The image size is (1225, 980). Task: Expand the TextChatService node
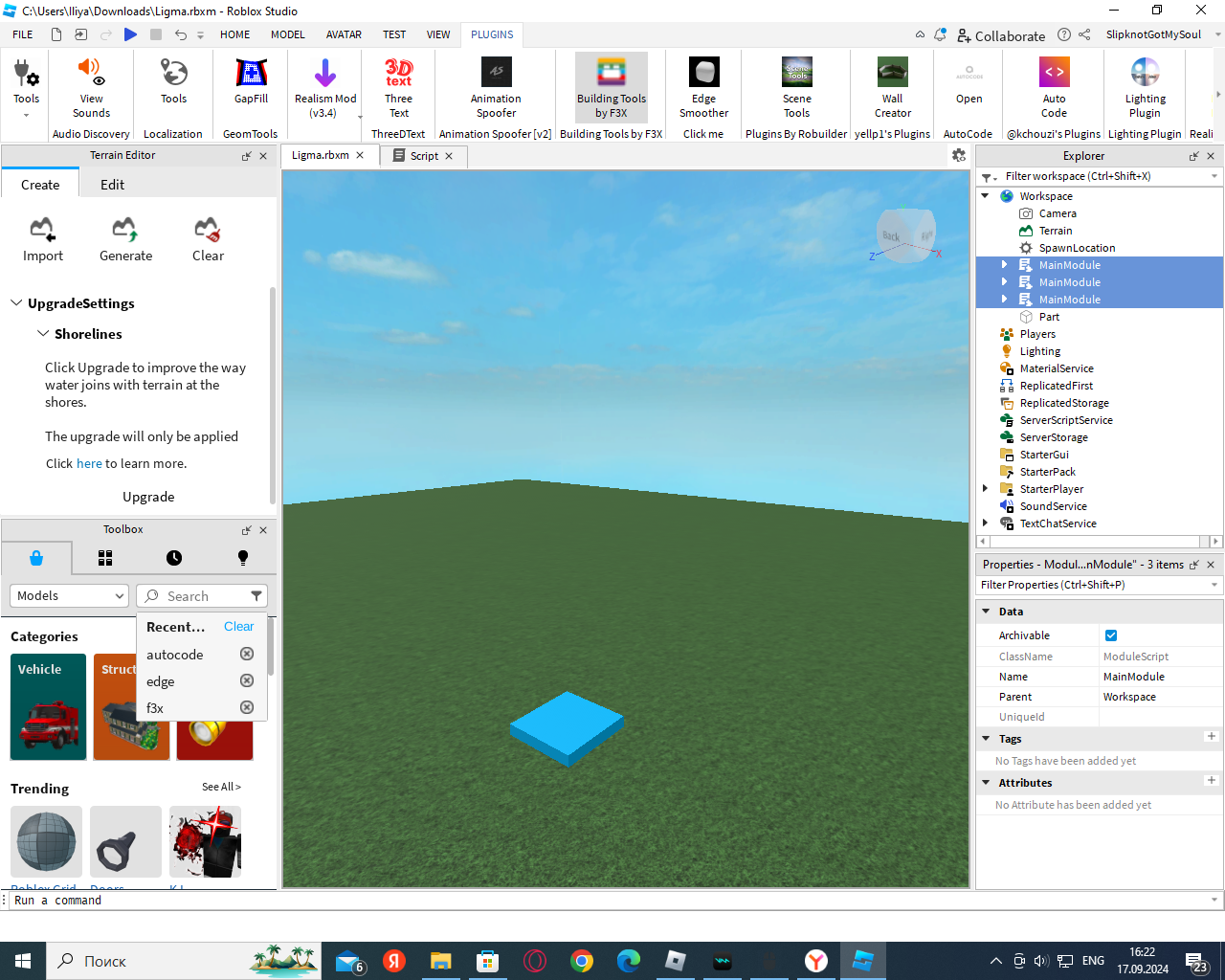(985, 523)
